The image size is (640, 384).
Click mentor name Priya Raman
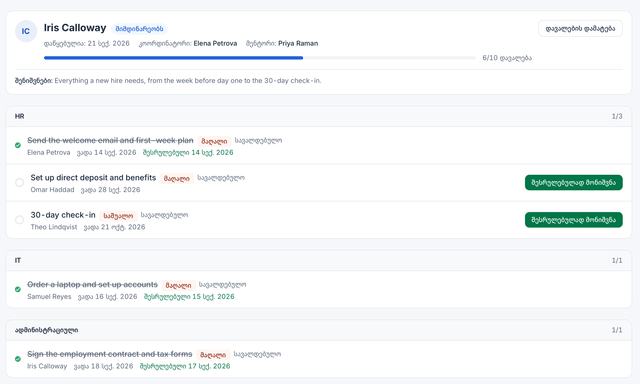[298, 43]
